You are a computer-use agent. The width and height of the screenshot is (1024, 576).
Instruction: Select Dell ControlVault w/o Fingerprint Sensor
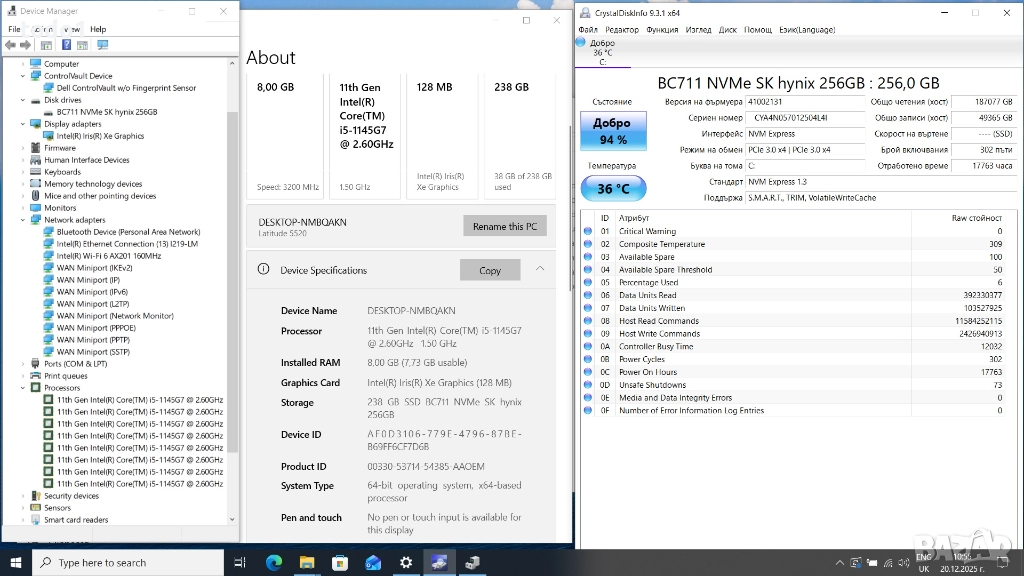tap(126, 88)
